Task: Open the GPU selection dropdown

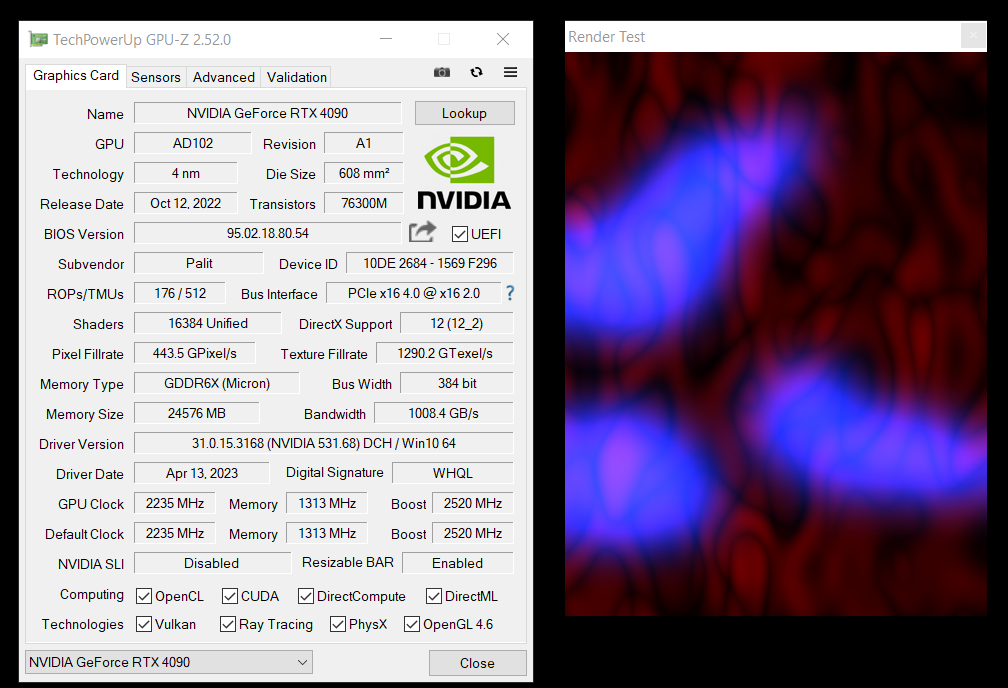Action: 169,662
